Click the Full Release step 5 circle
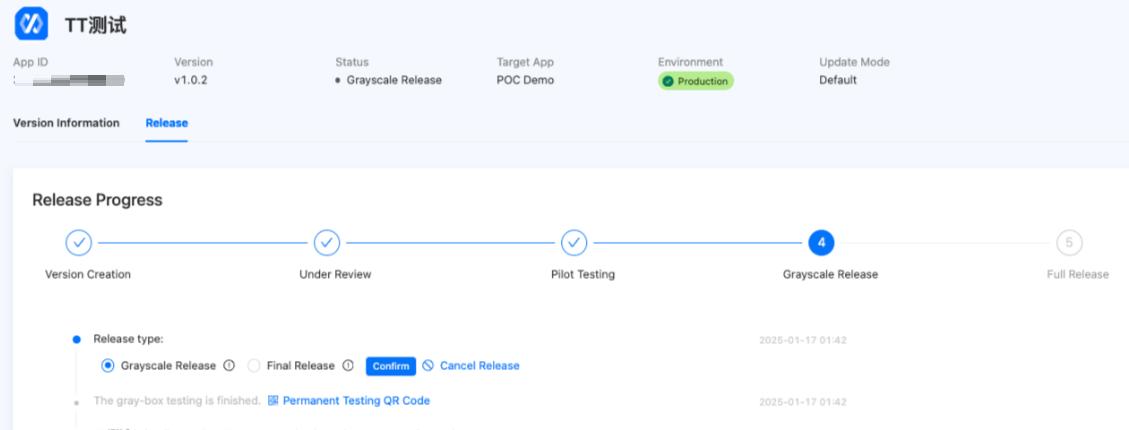Image resolution: width=1129 pixels, height=430 pixels. (x=1069, y=242)
